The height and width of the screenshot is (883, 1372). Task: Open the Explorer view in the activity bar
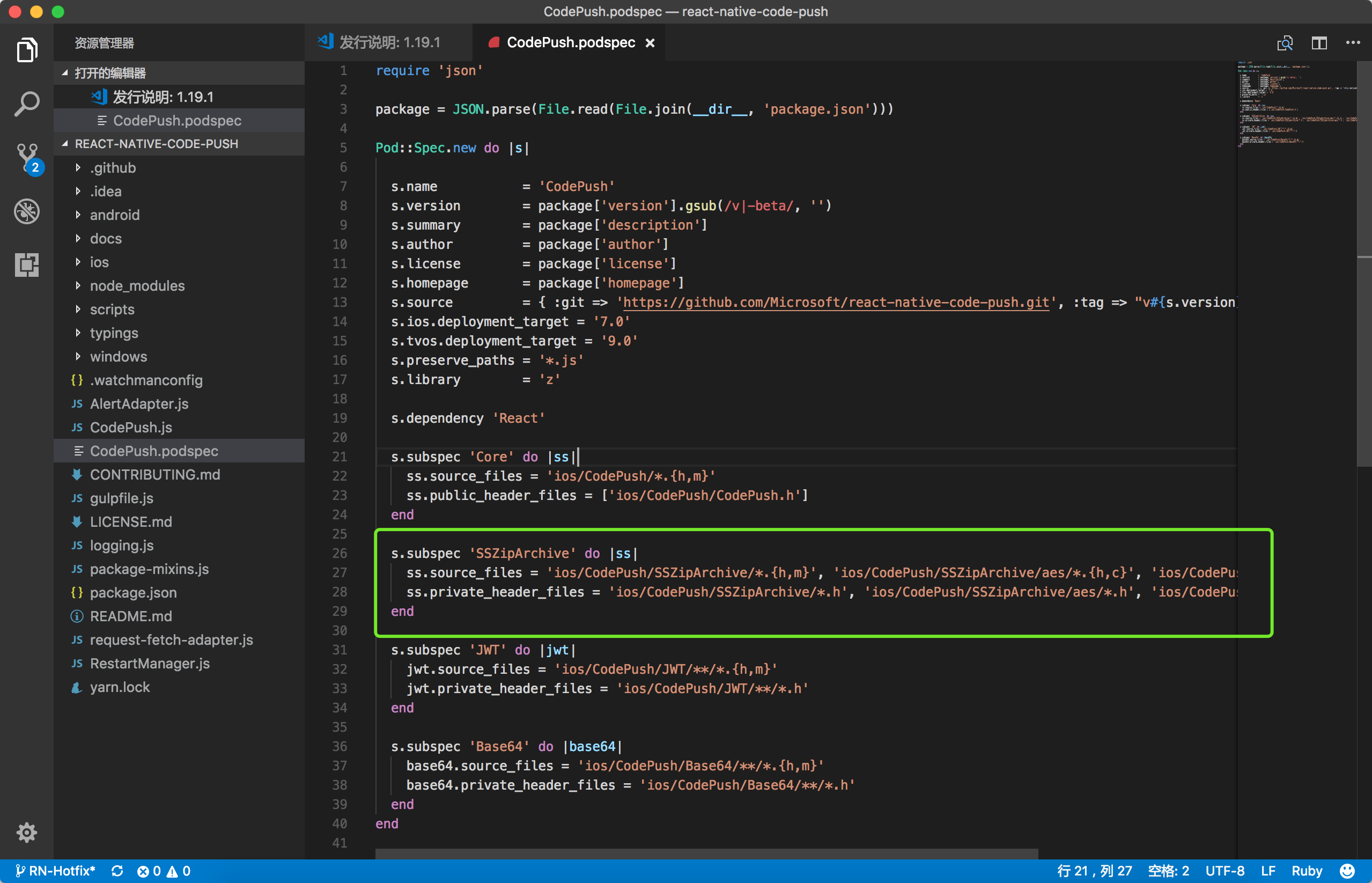pyautogui.click(x=26, y=50)
